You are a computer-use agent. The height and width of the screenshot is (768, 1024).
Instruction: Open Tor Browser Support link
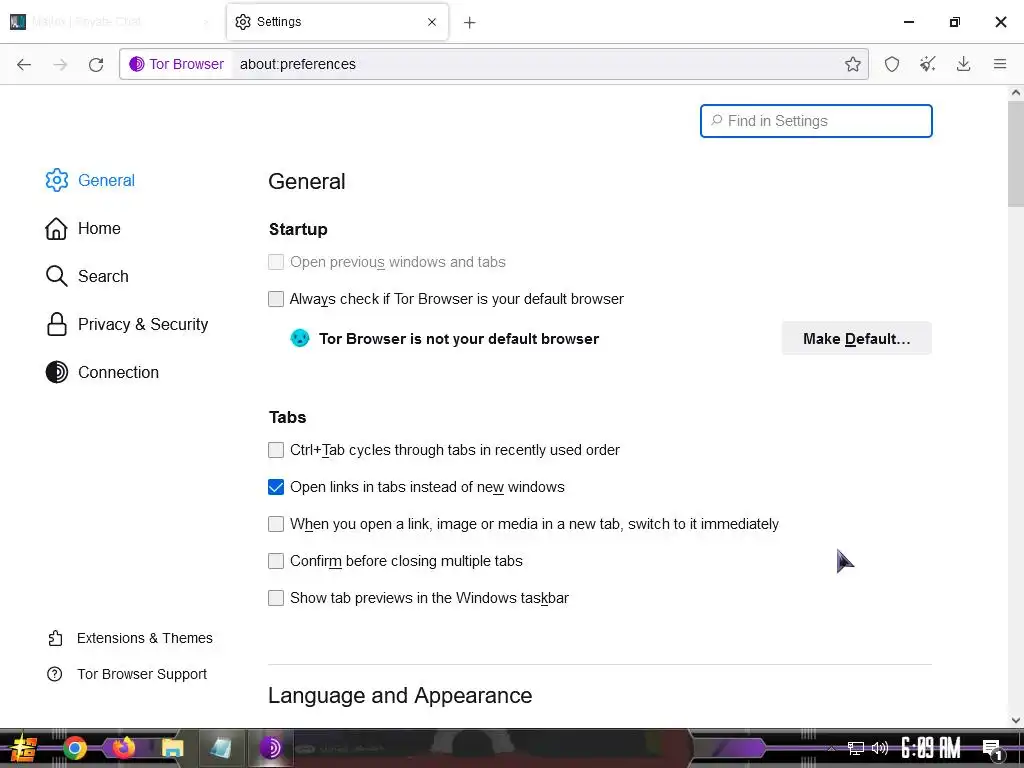click(127, 674)
